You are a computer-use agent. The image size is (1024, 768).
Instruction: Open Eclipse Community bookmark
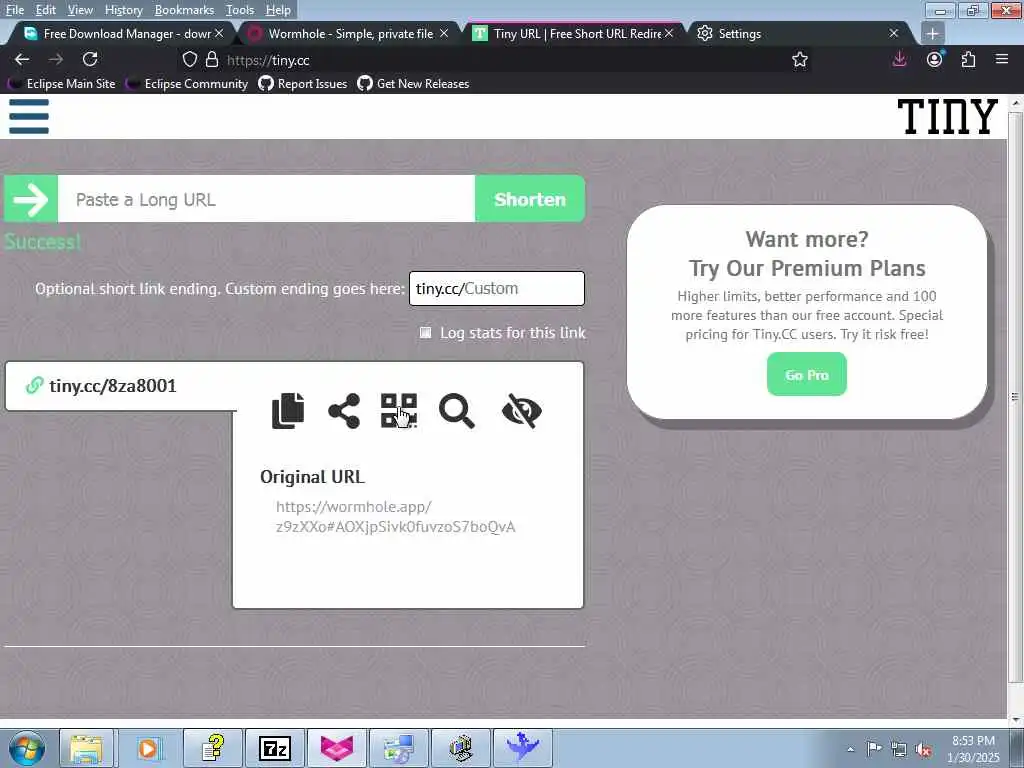click(187, 84)
